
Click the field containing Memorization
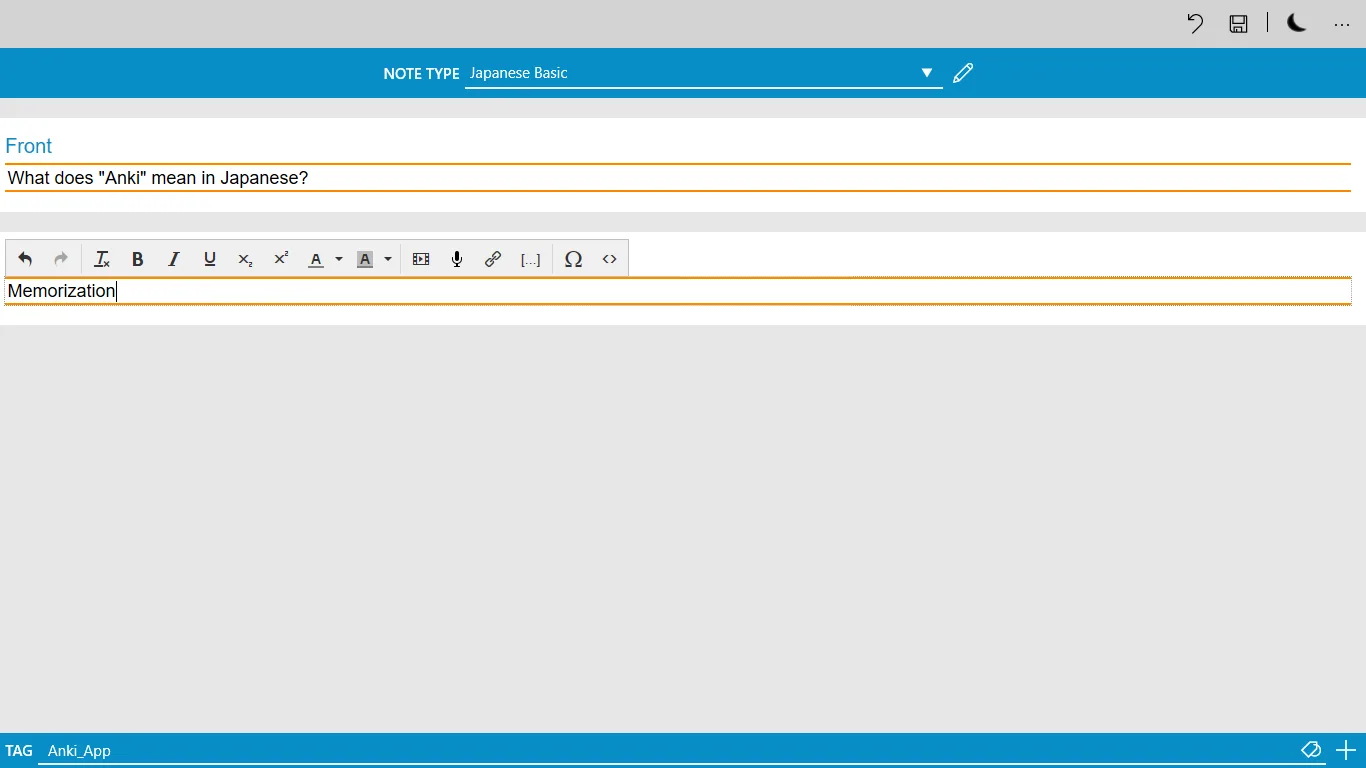coord(678,291)
